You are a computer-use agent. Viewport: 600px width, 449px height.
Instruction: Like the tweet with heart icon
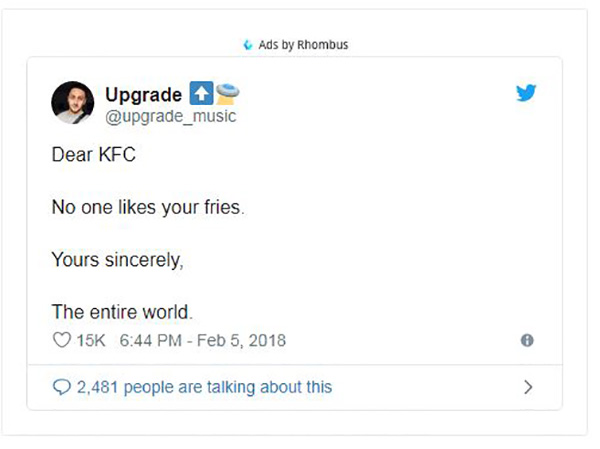point(62,340)
